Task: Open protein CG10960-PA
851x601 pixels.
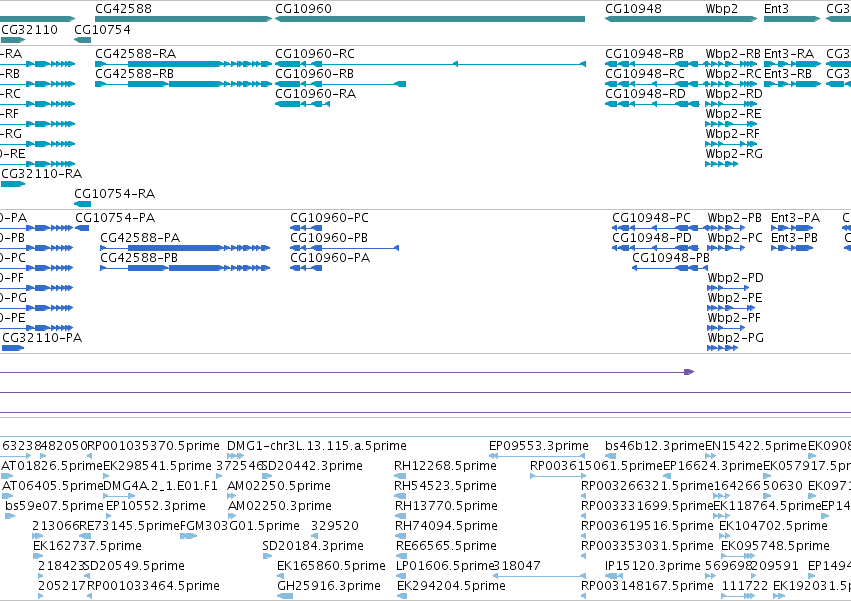Action: tap(330, 258)
